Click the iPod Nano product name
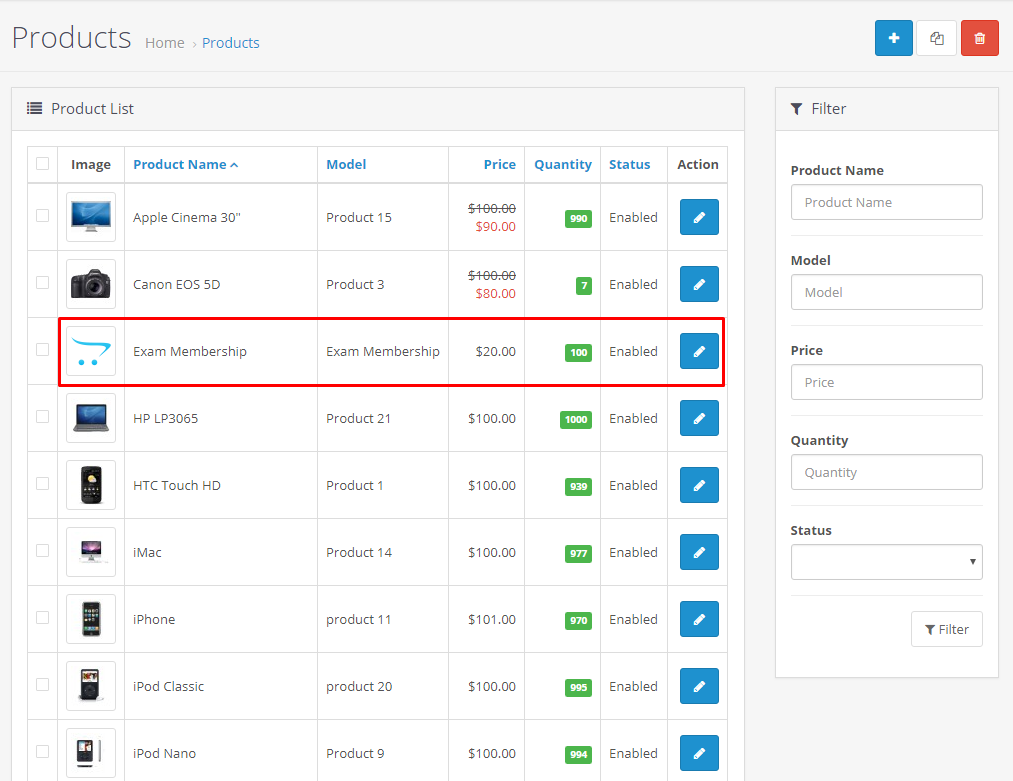This screenshot has width=1013, height=781. point(164,753)
